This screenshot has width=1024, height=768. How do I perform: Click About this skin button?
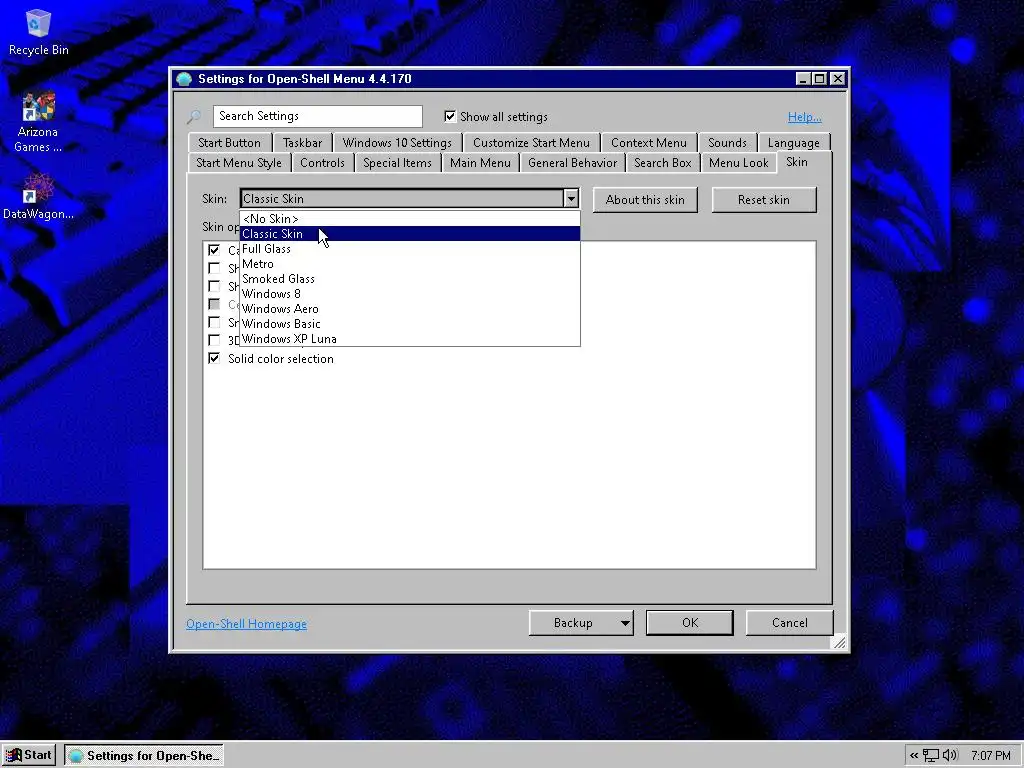(645, 200)
